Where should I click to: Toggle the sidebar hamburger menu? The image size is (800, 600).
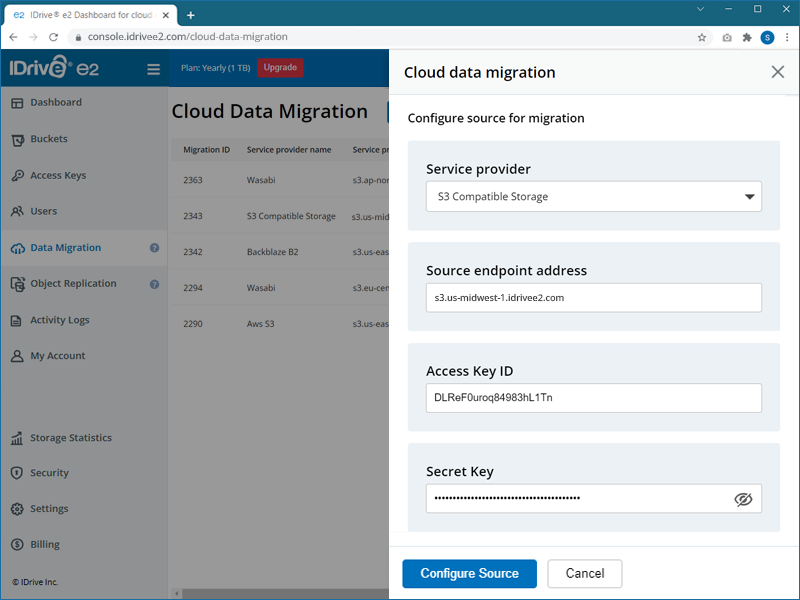tap(153, 69)
